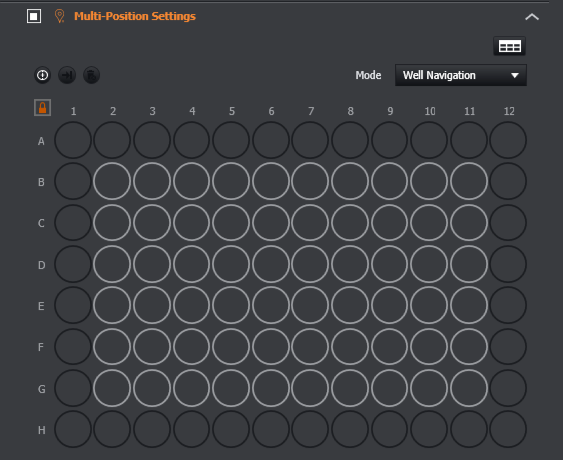The height and width of the screenshot is (460, 563).
Task: Select well D6 on the plate
Action: pyautogui.click(x=271, y=264)
